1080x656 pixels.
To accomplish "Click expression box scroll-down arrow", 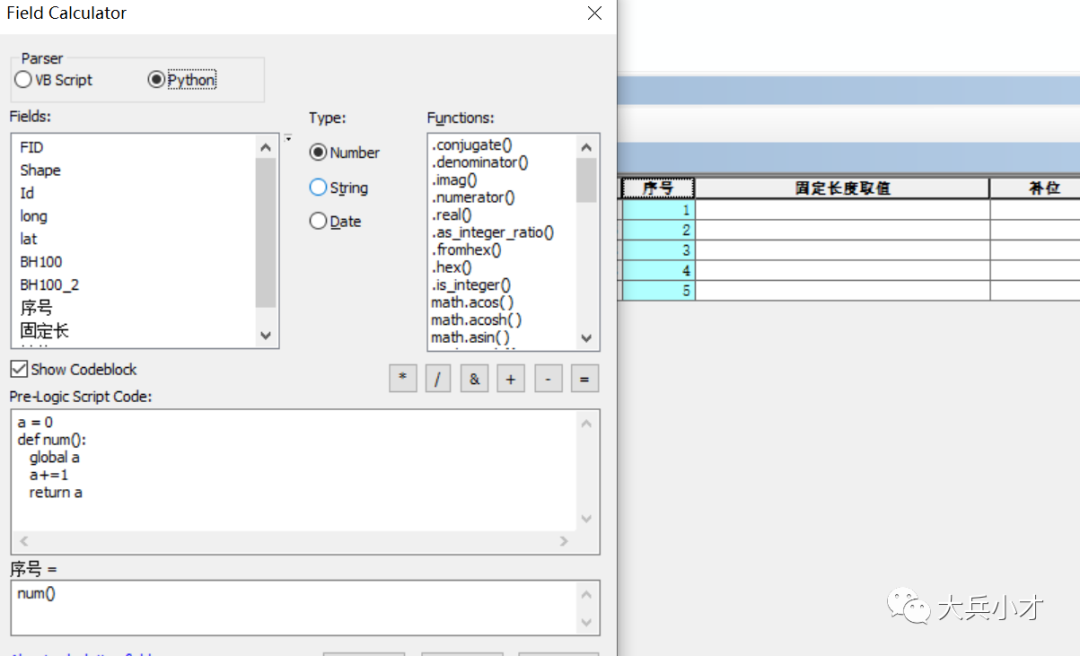I will point(586,622).
